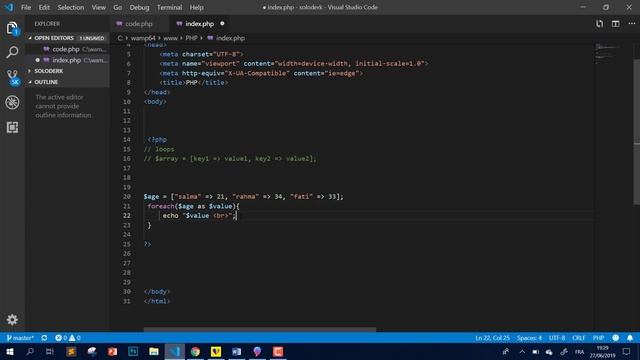Screen dimensions: 640x360
Task: Select the index.php editor tab
Action: [x=200, y=24]
